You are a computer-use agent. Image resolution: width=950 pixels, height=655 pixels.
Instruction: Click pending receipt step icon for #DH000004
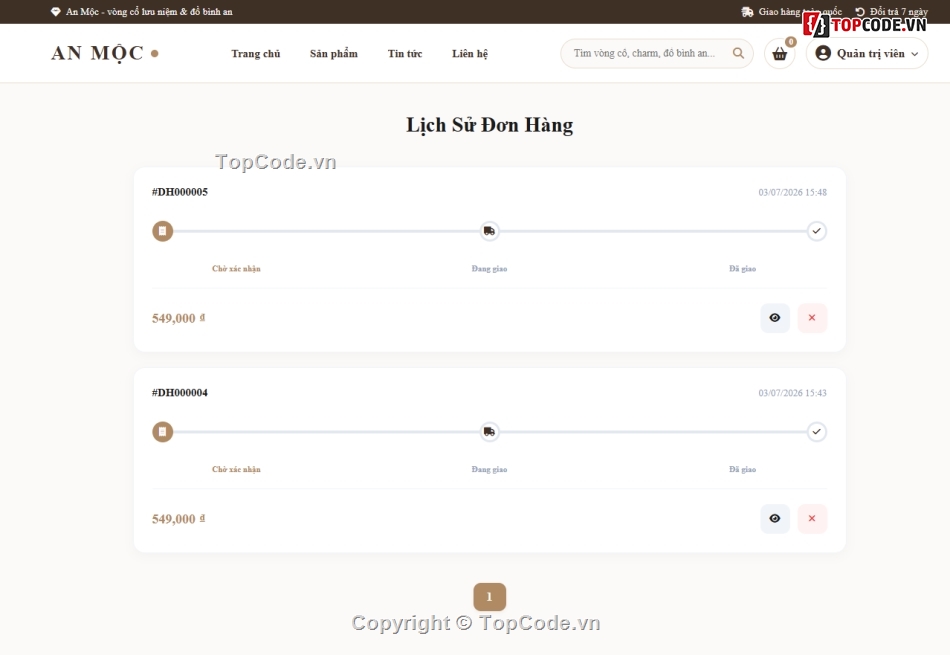[x=162, y=432]
